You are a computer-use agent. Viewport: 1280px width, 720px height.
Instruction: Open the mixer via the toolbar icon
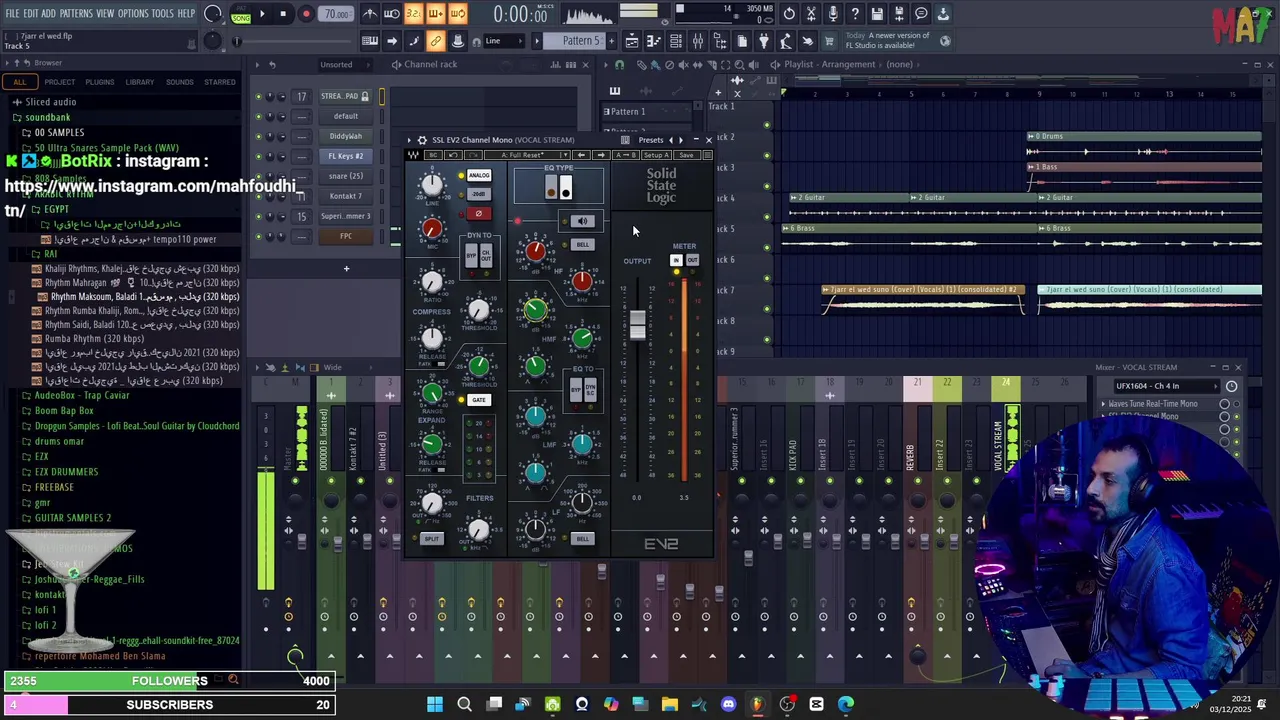(697, 41)
